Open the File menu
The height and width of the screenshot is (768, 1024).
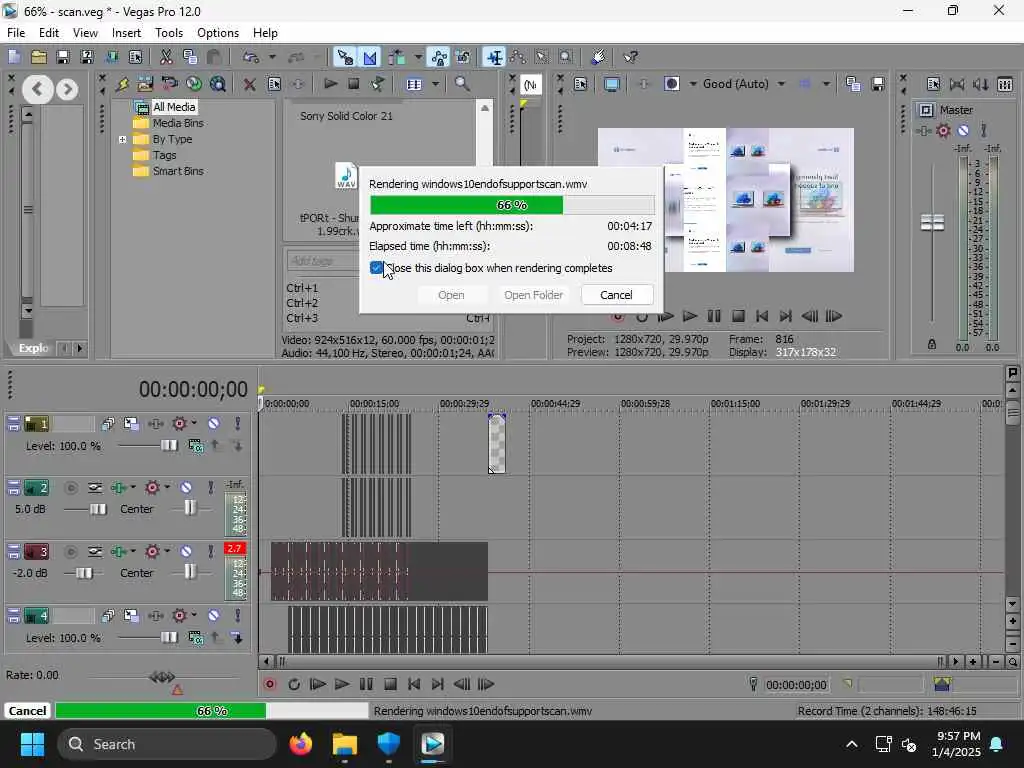16,33
